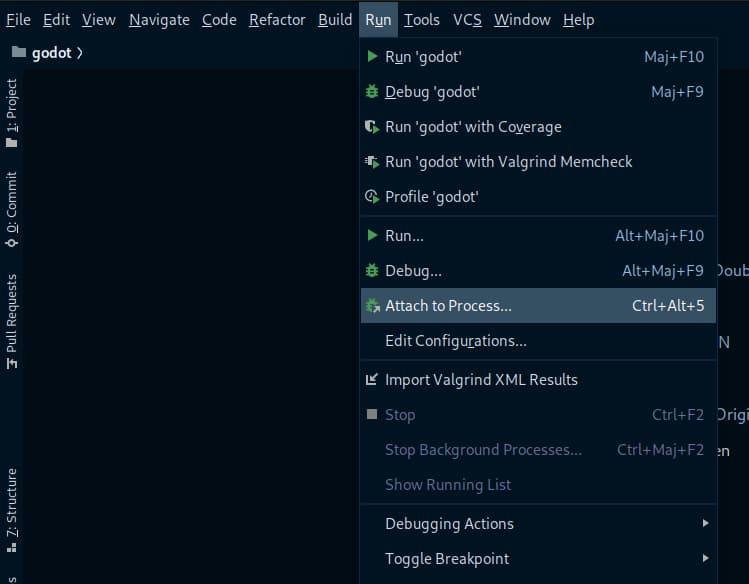Click the play icon beside Run...
Image resolution: width=749 pixels, height=584 pixels.
click(x=372, y=235)
